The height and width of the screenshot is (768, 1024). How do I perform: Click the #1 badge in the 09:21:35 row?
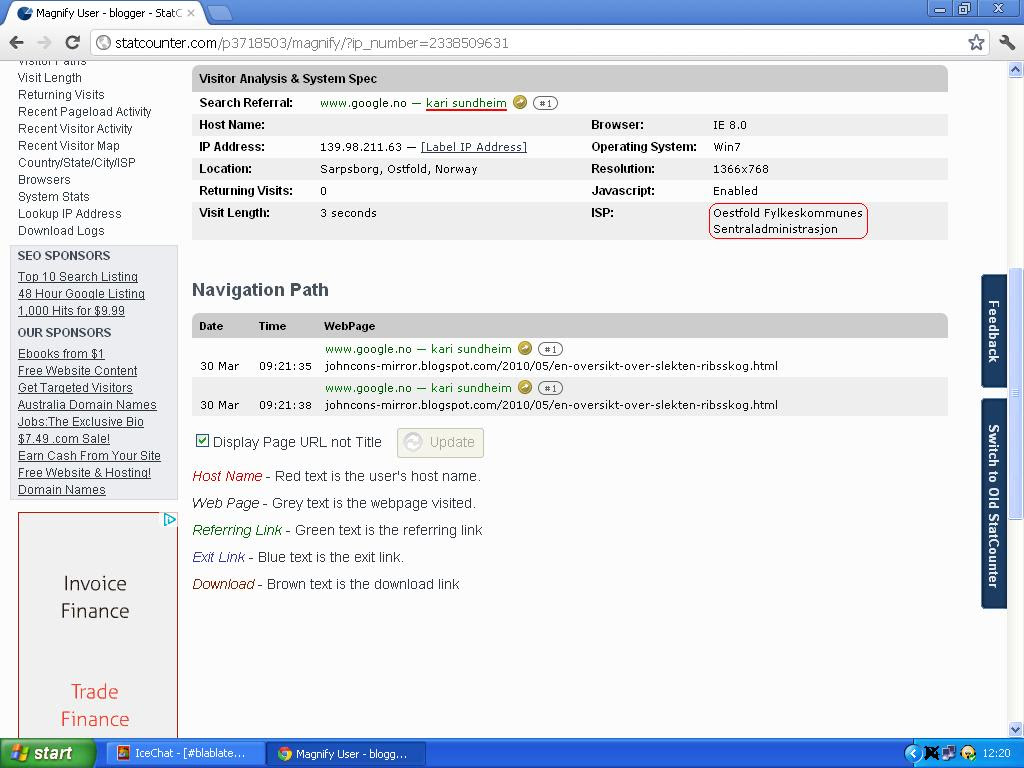(550, 349)
